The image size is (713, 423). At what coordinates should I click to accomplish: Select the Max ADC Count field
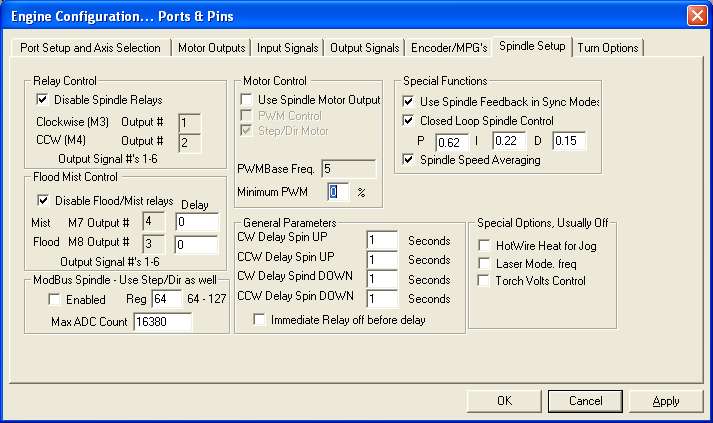point(163,322)
